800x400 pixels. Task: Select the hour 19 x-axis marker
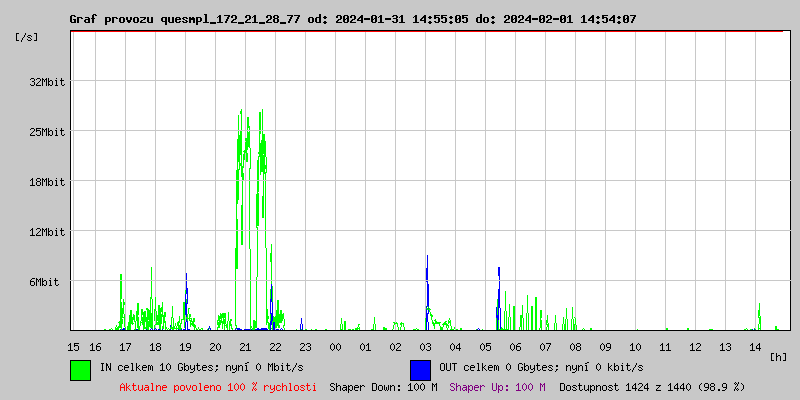185,346
